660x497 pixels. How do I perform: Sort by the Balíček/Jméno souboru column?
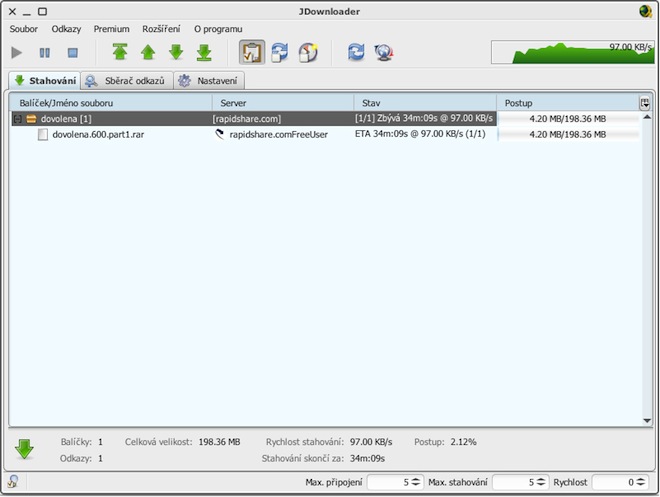pos(111,103)
